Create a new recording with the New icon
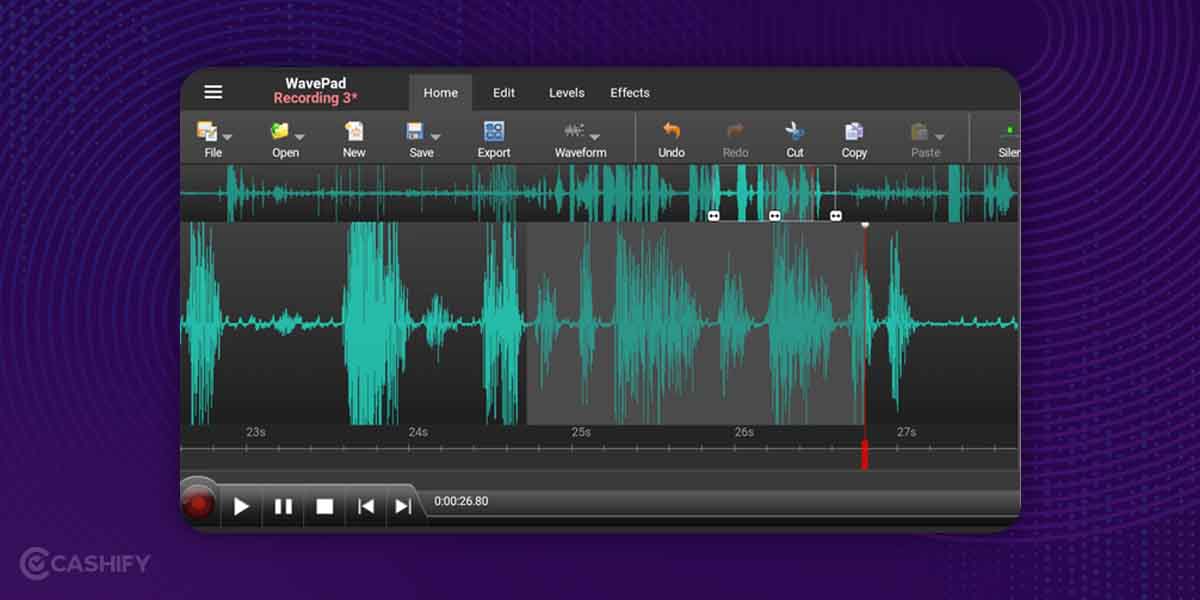This screenshot has height=600, width=1200. pos(354,138)
